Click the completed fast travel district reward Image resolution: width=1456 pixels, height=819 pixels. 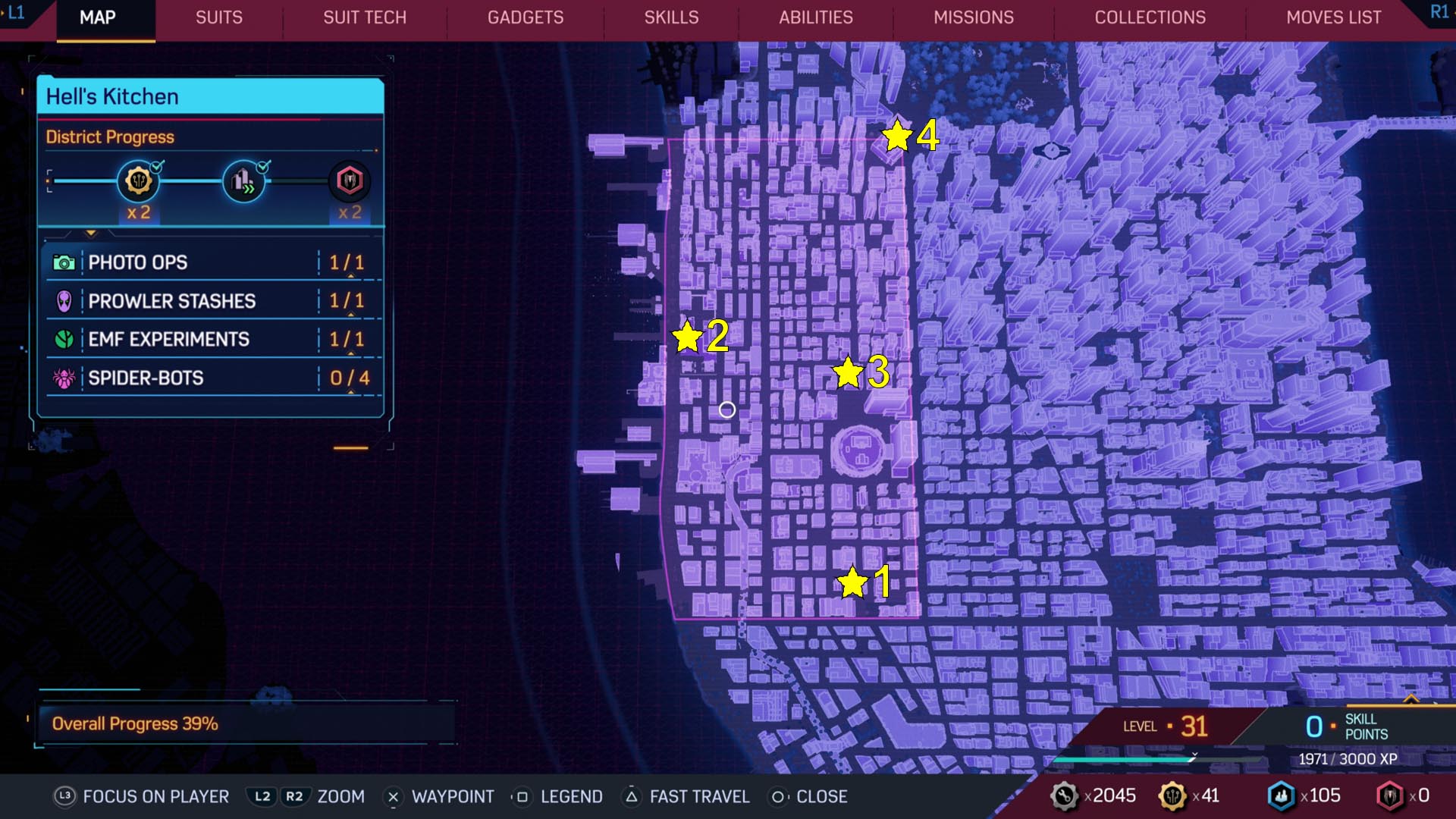(243, 180)
